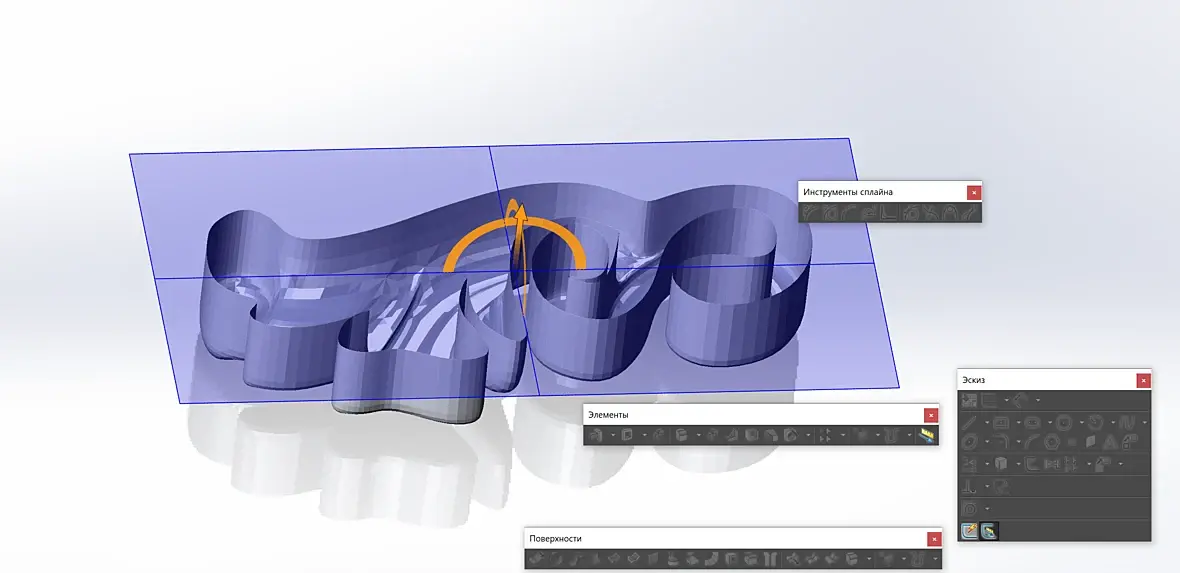Click the Эскиз toolbar title
Screen dimensions: 1180x573
point(973,380)
